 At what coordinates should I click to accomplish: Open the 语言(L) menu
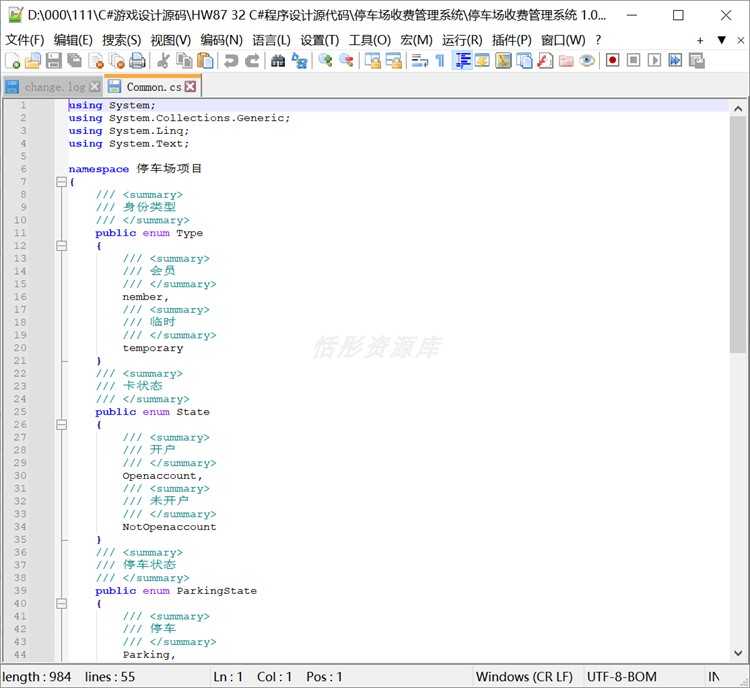pos(272,40)
